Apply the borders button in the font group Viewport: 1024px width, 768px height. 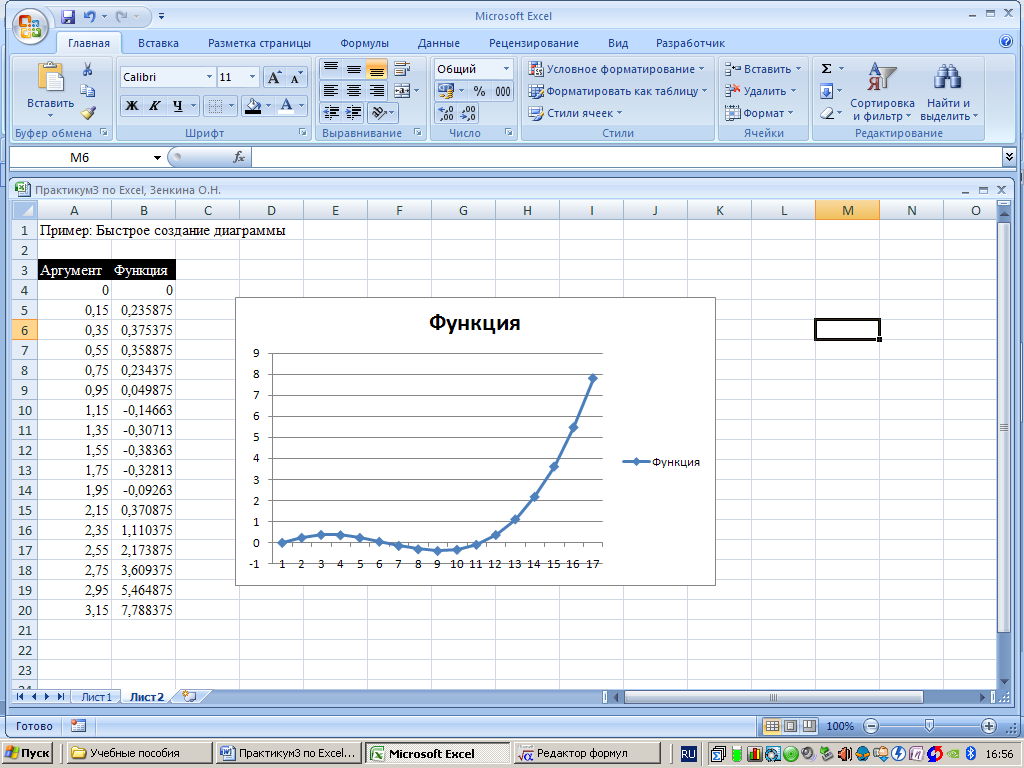click(215, 105)
